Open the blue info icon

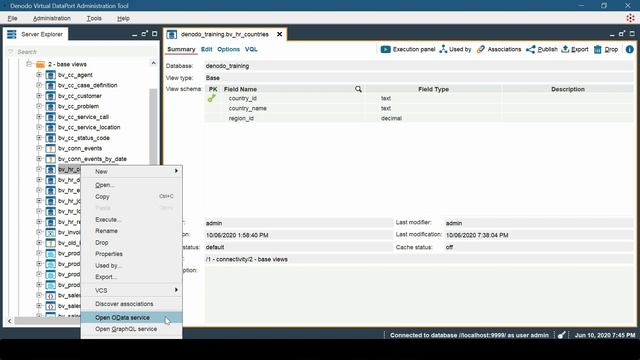tap(630, 49)
